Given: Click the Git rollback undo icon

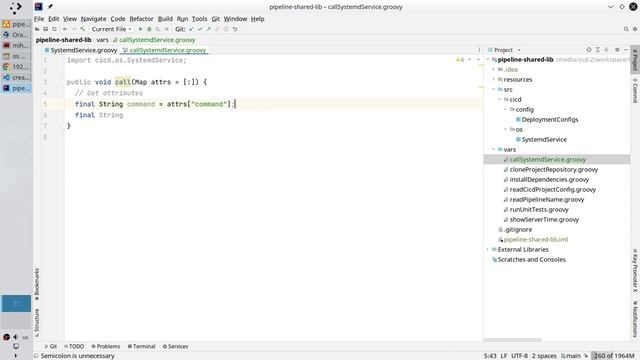Looking at the screenshot, I should [x=235, y=29].
